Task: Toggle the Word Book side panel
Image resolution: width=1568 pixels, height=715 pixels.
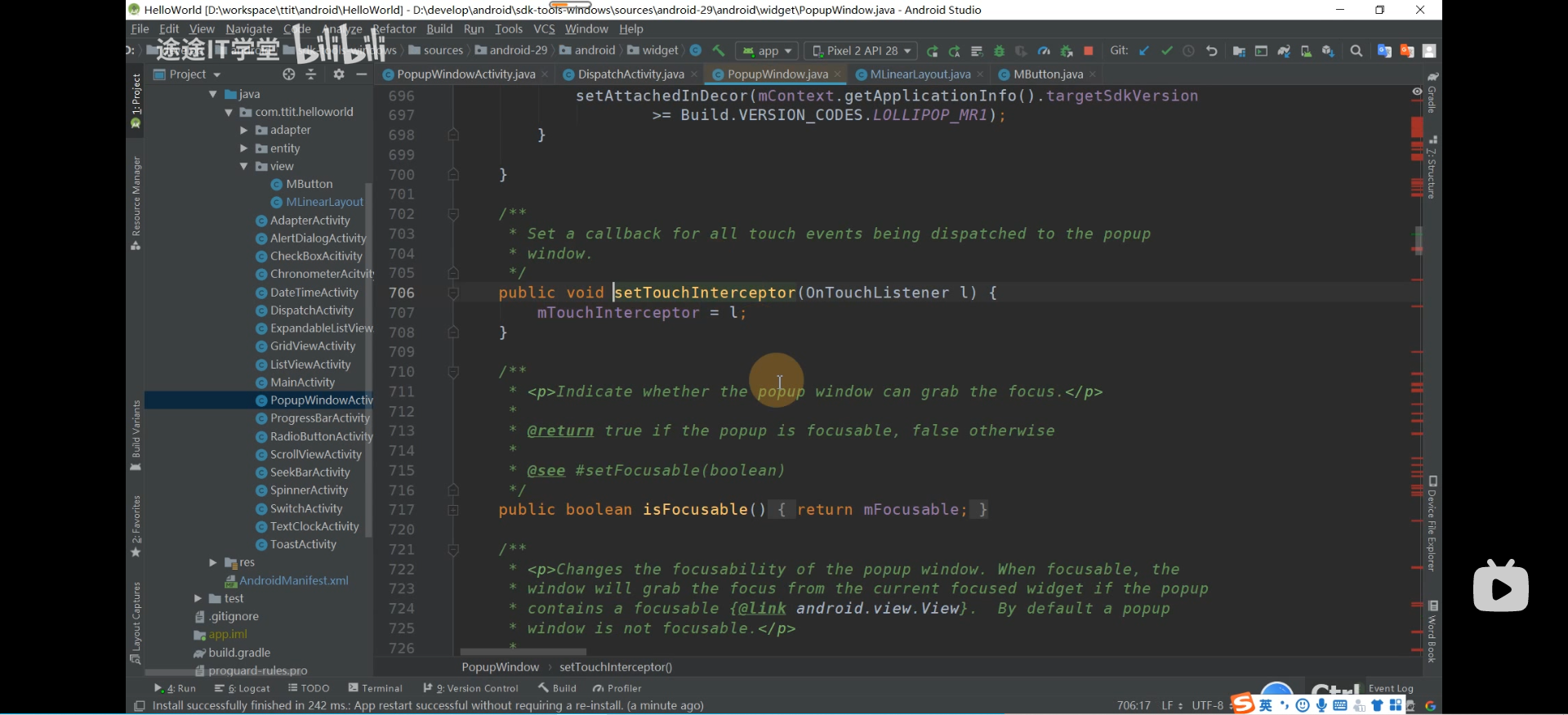Action: click(1432, 632)
